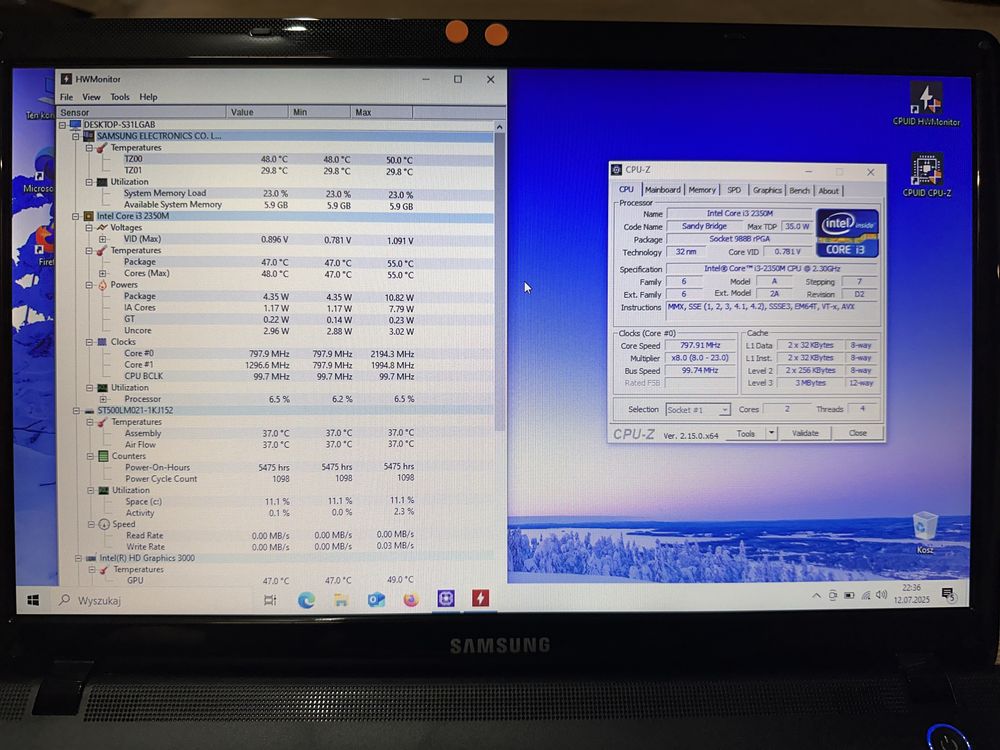Launch Firefox from the taskbar

(411, 599)
